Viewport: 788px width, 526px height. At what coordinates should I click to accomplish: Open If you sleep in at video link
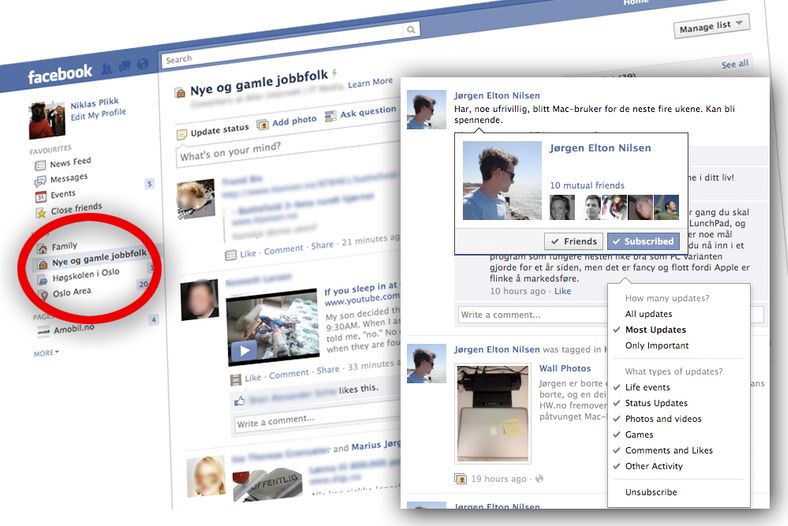pyautogui.click(x=360, y=289)
